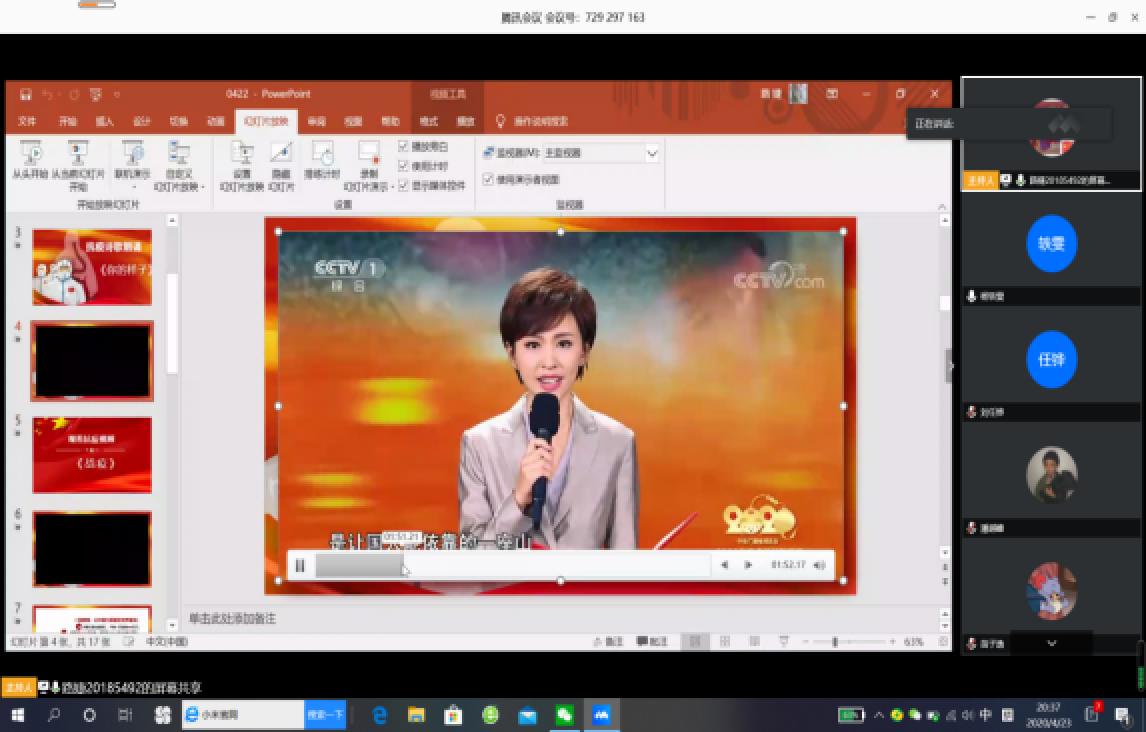Open the 文件 (File) menu tab
Viewport: 1146px width, 732px height.
point(27,121)
